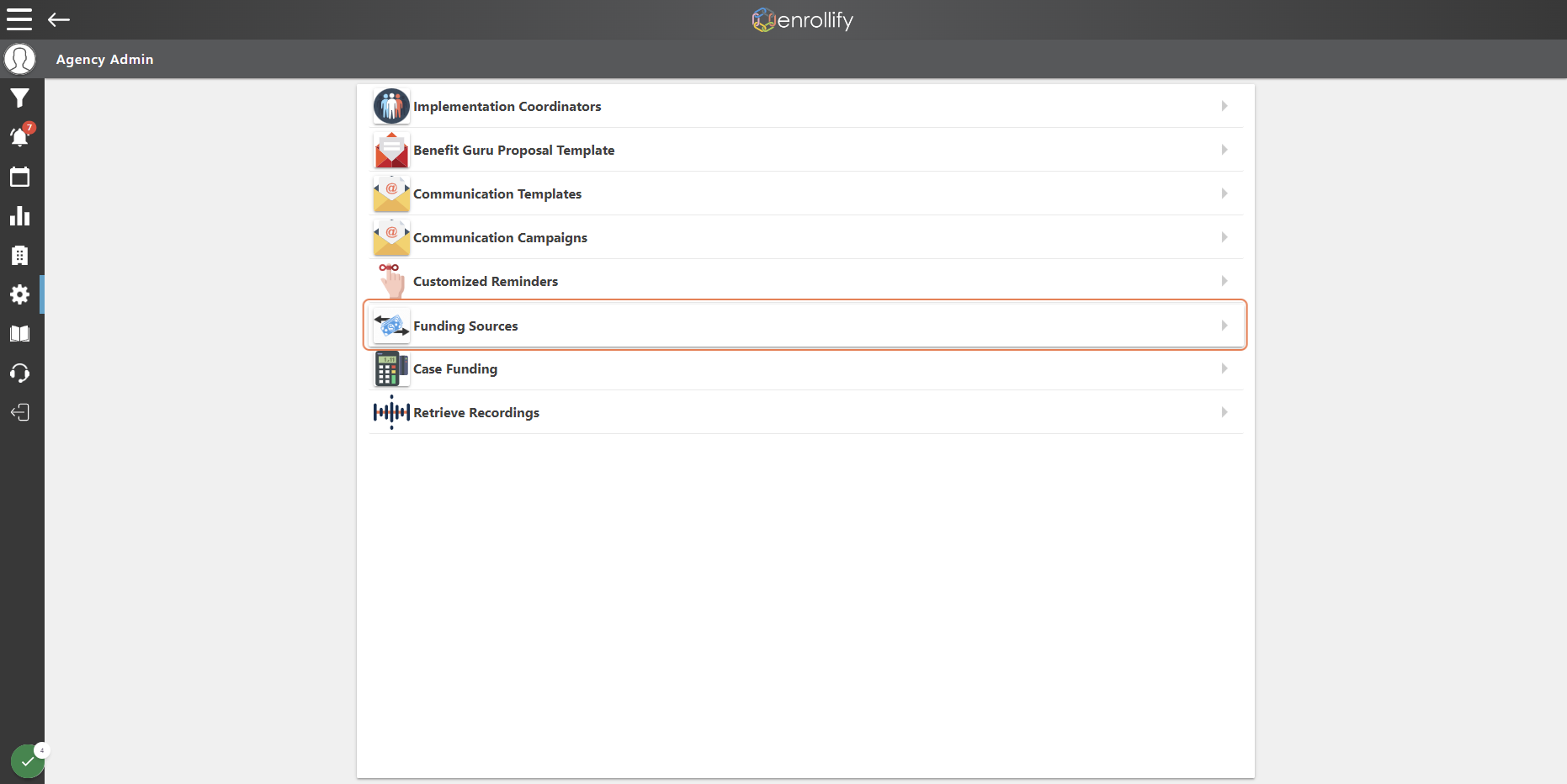
Task: Expand Communication Campaigns row arrow
Action: (x=1224, y=237)
